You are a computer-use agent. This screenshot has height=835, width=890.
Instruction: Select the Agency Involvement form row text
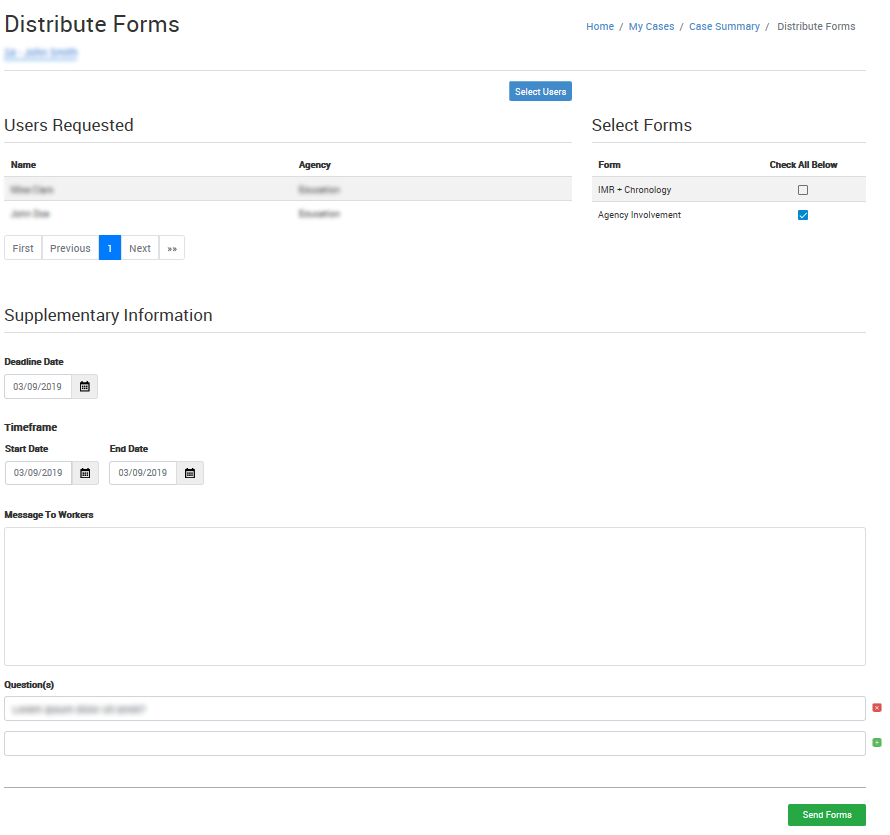(639, 215)
